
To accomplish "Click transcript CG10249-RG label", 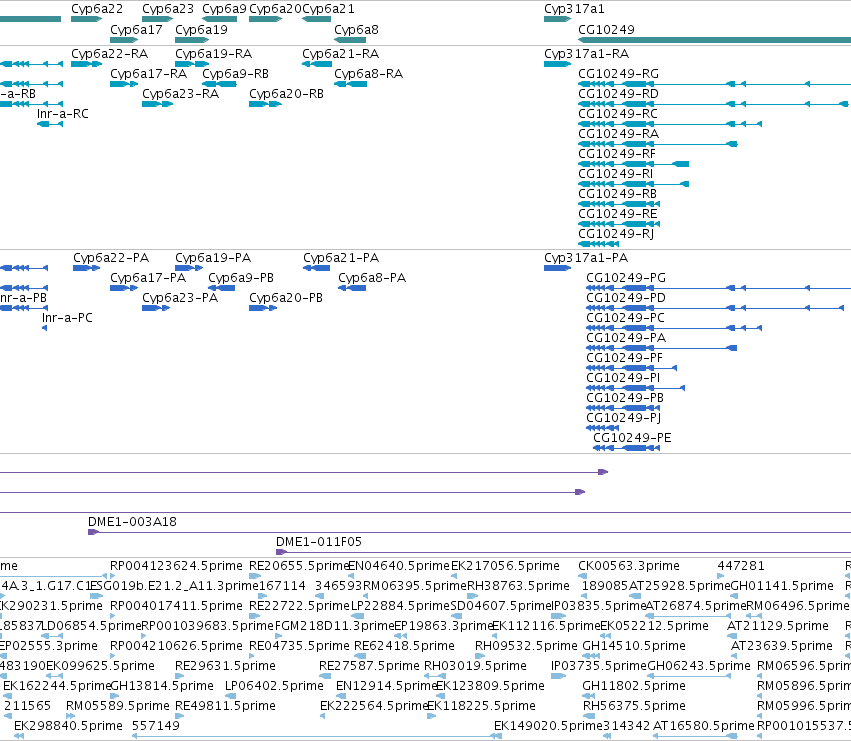I will click(618, 74).
